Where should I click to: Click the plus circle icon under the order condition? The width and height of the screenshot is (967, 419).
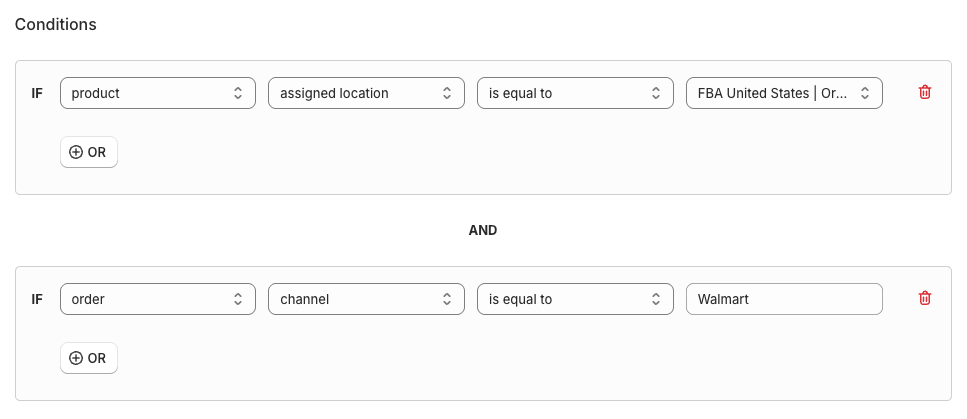(76, 358)
